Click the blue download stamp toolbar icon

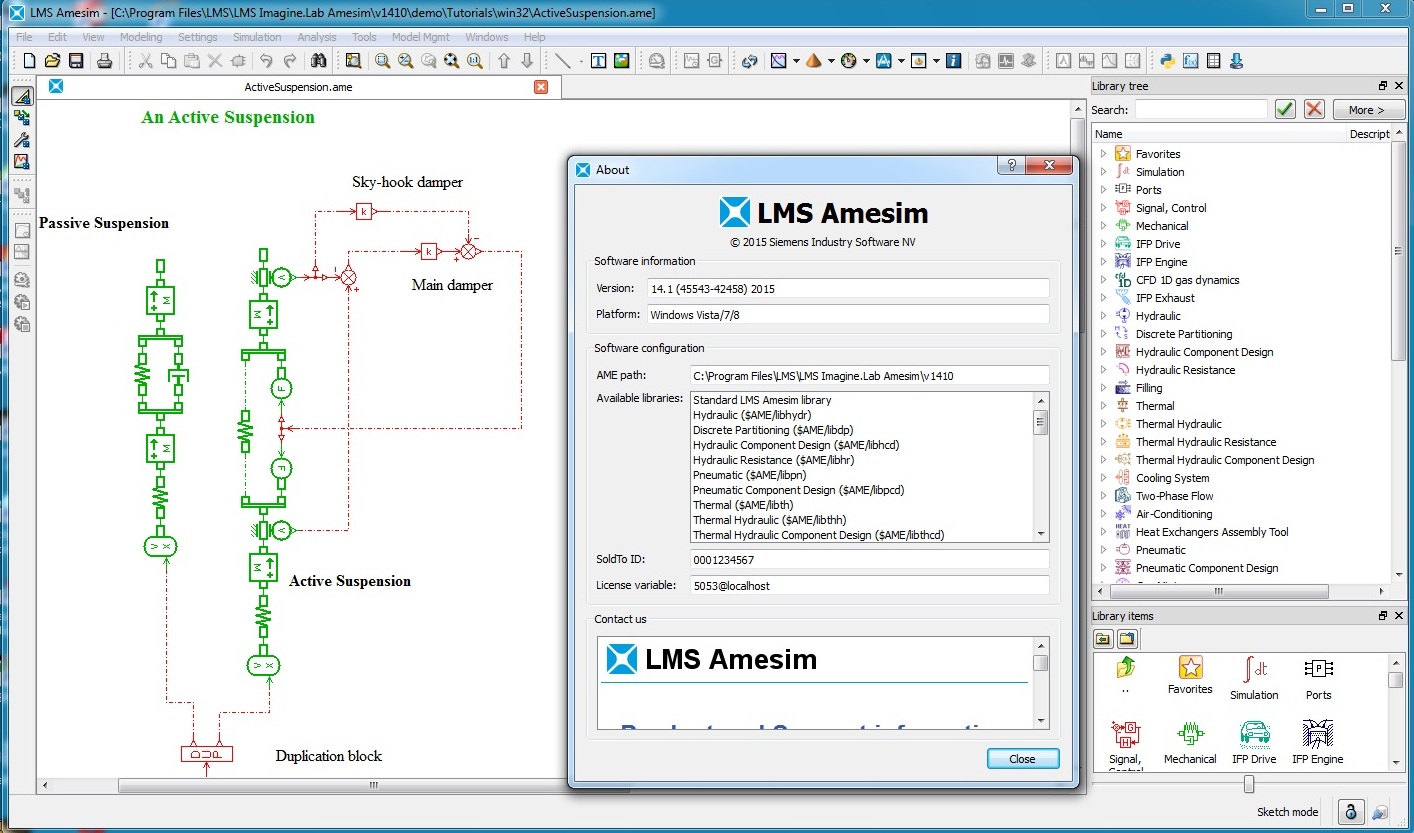point(1236,61)
